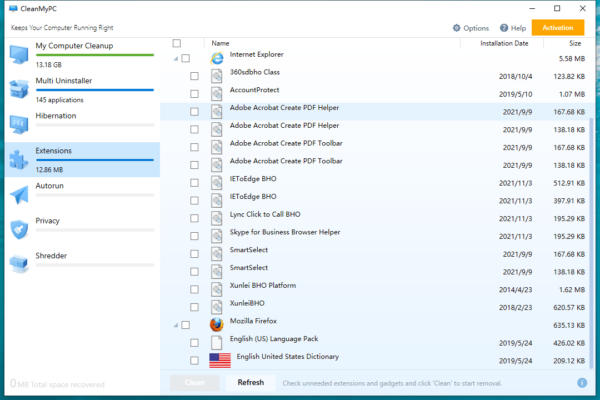Click the file icon next to AccountProtect
600x400 pixels.
[x=217, y=94]
